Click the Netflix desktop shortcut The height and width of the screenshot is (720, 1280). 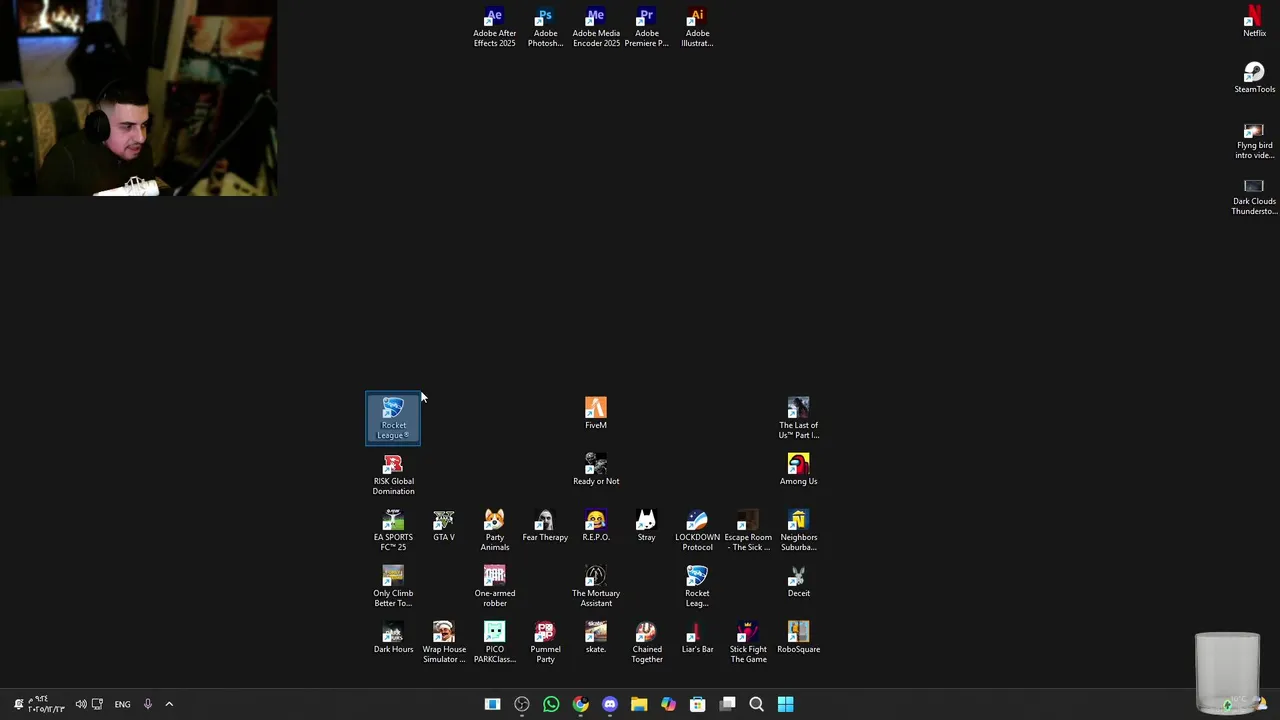pos(1254,23)
